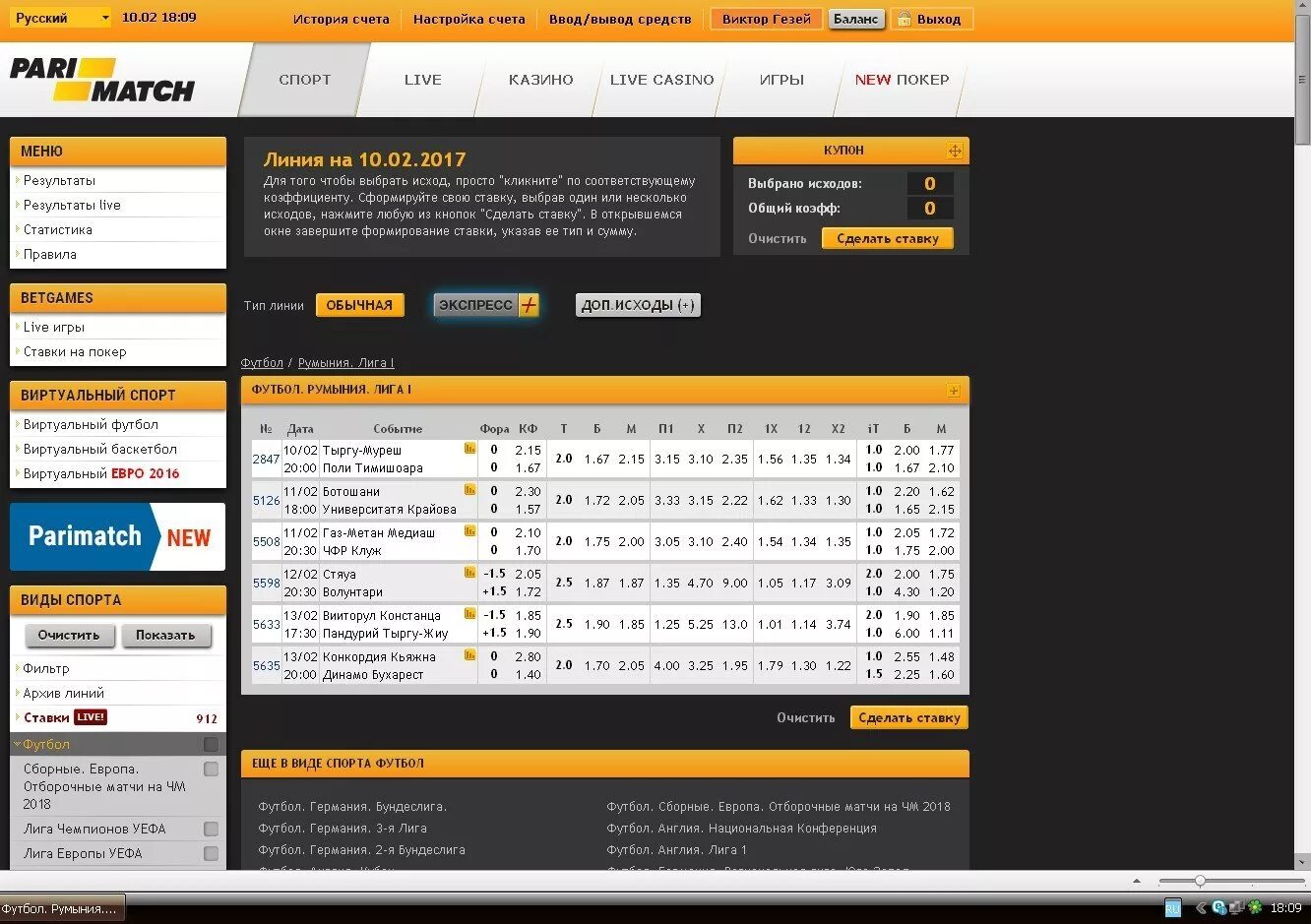Open the green flower ICQ tray icon
This screenshot has height=924, width=1311.
[1255, 908]
